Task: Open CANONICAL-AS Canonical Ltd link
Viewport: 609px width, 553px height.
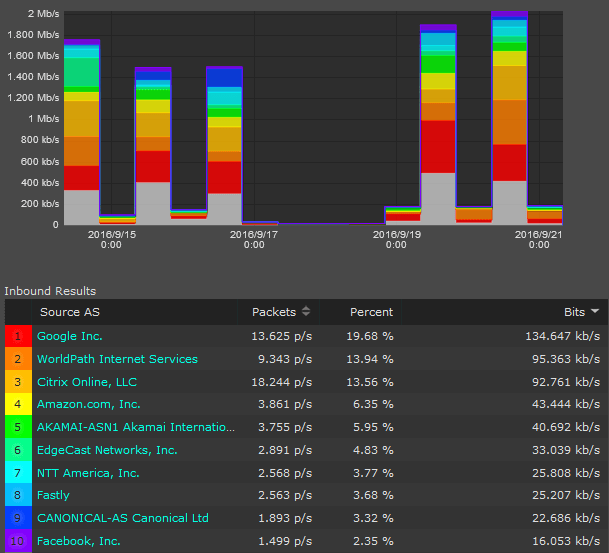Action: 123,518
